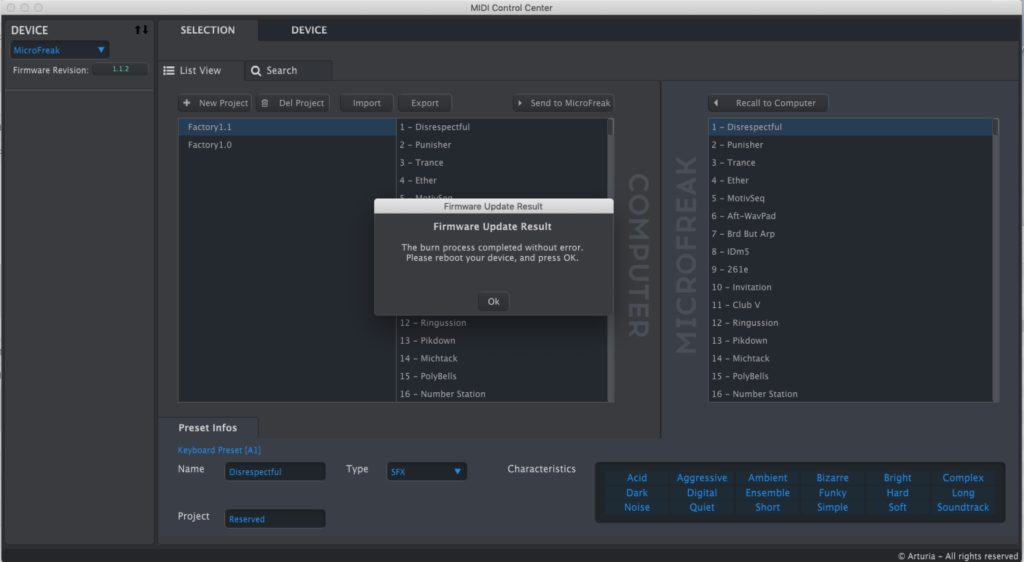Viewport: 1024px width, 562px height.
Task: Select the Factory1.0 project
Action: tap(287, 145)
